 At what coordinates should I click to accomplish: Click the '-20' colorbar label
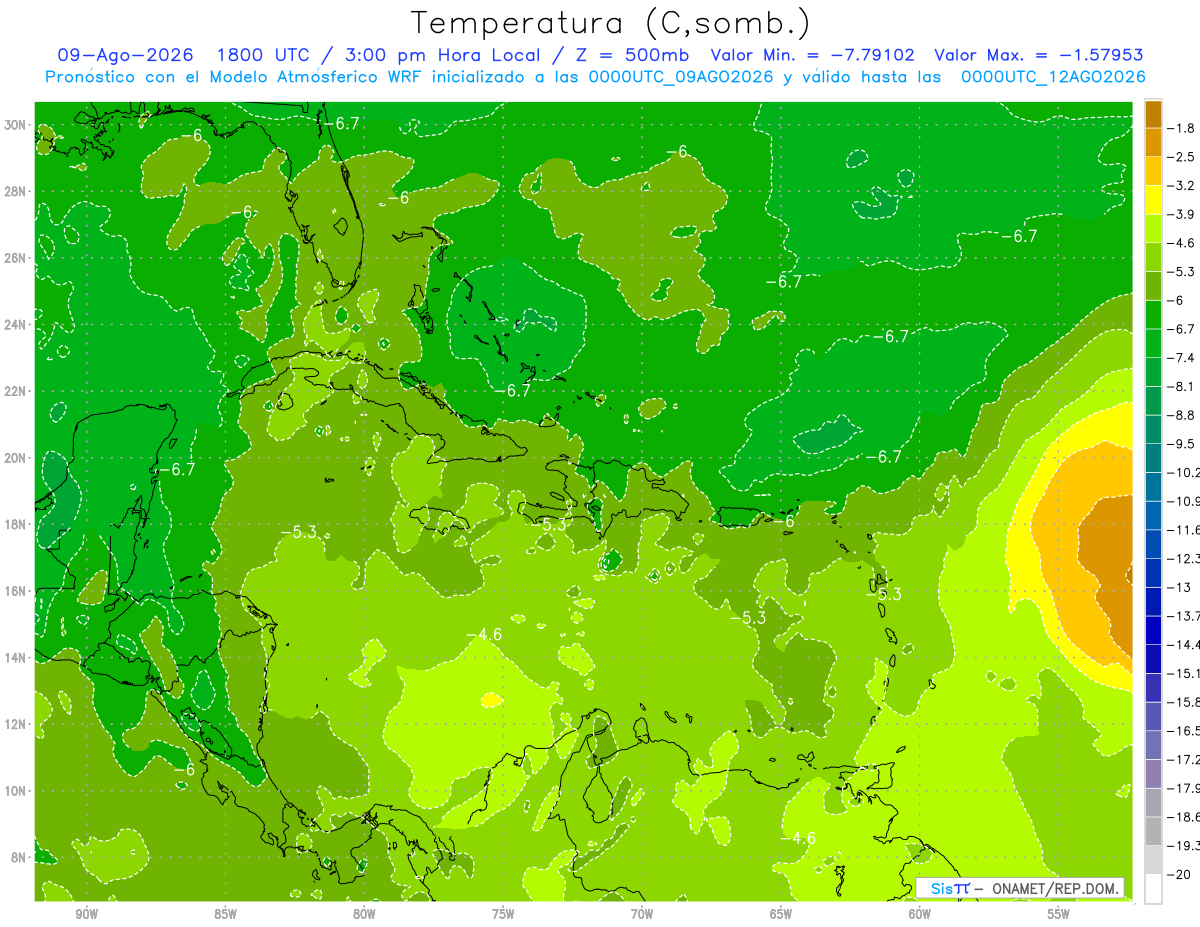click(x=1181, y=875)
